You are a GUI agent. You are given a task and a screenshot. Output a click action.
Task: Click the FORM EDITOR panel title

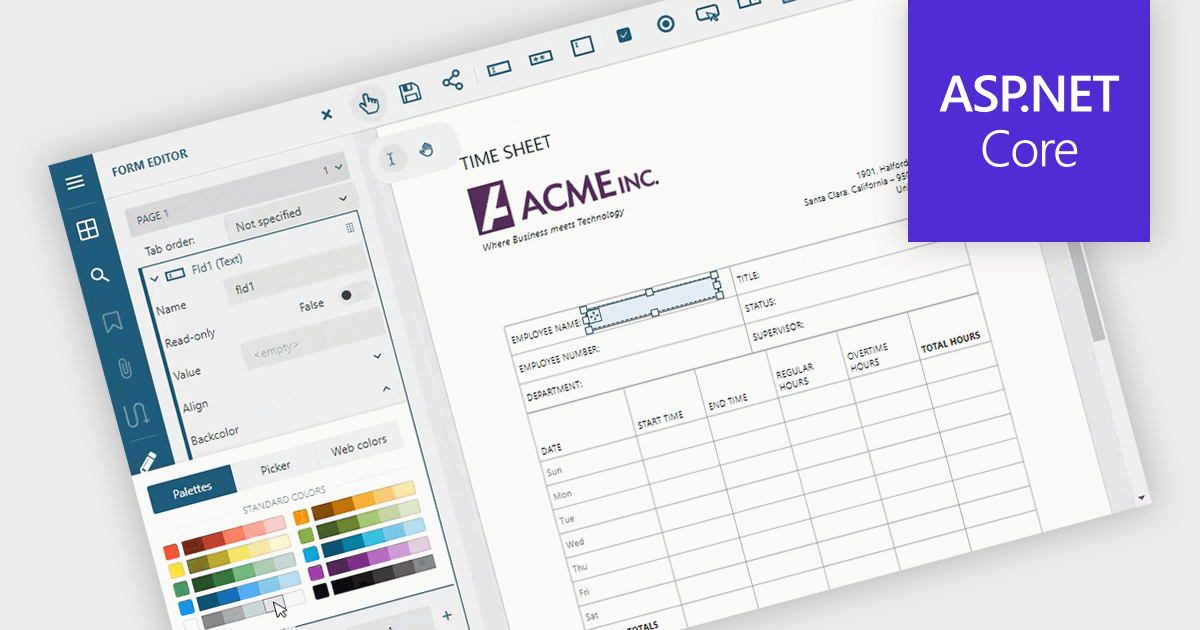click(150, 162)
